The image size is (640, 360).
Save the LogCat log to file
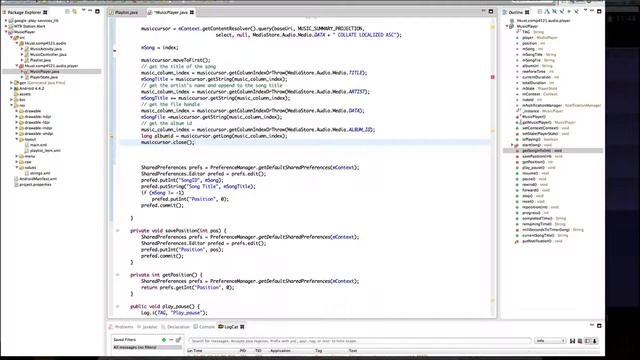[x=573, y=341]
